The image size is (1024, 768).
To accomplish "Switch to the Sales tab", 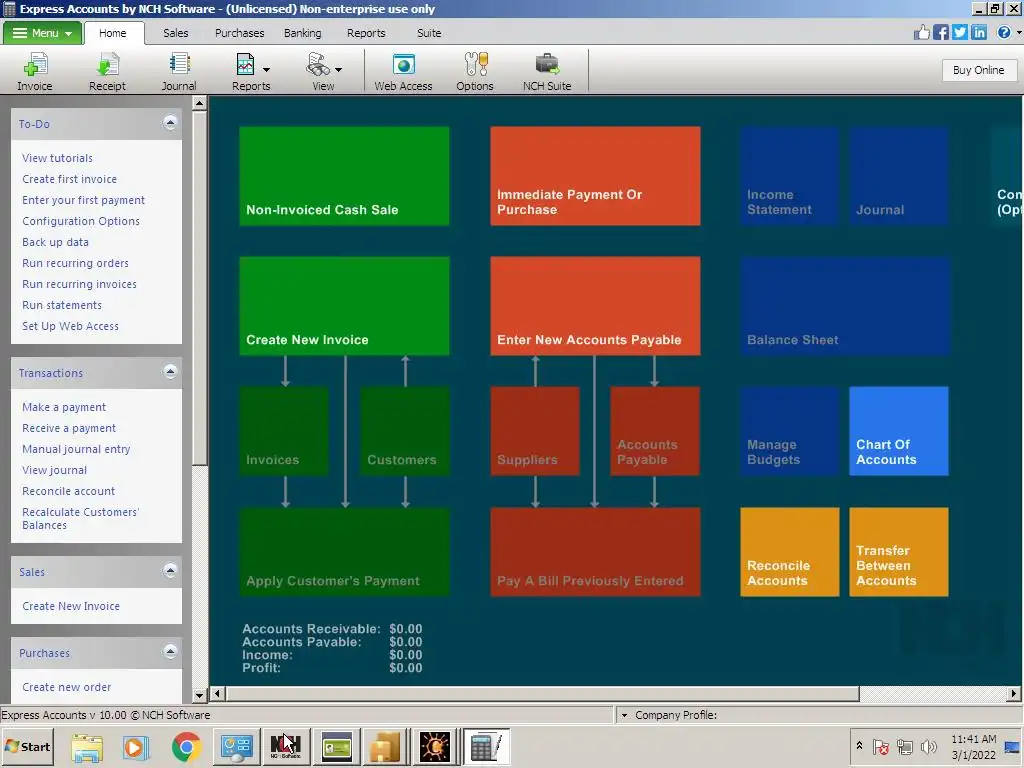I will pos(176,33).
